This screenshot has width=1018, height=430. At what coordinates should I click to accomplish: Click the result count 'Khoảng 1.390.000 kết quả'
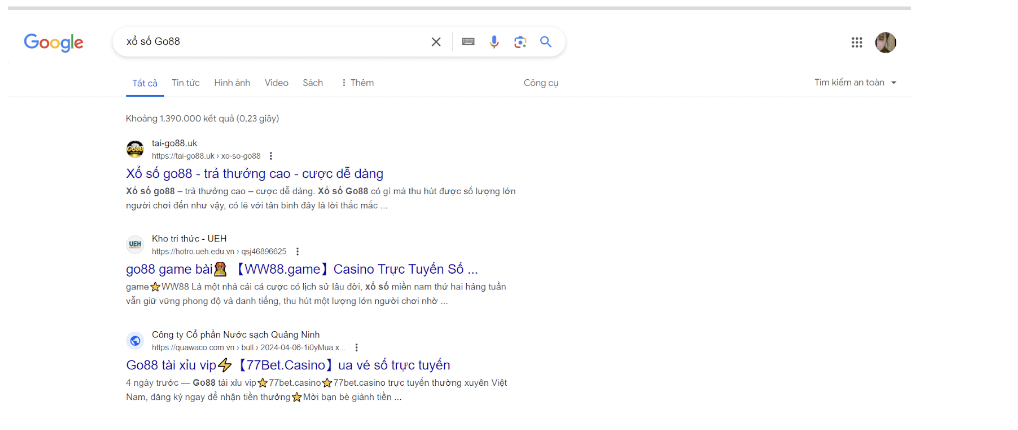tap(203, 119)
